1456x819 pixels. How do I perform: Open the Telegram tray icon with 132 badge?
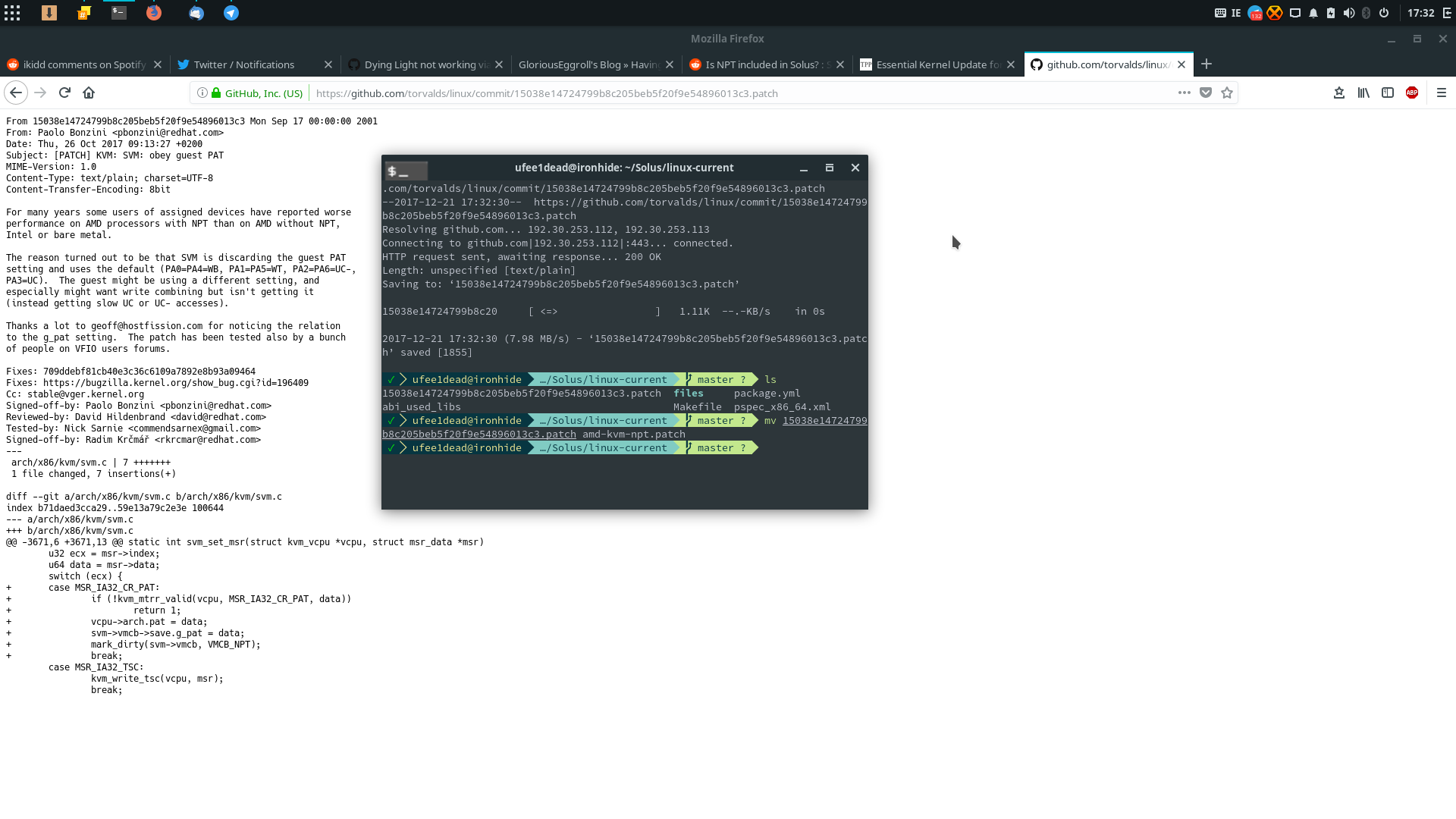click(x=1255, y=13)
